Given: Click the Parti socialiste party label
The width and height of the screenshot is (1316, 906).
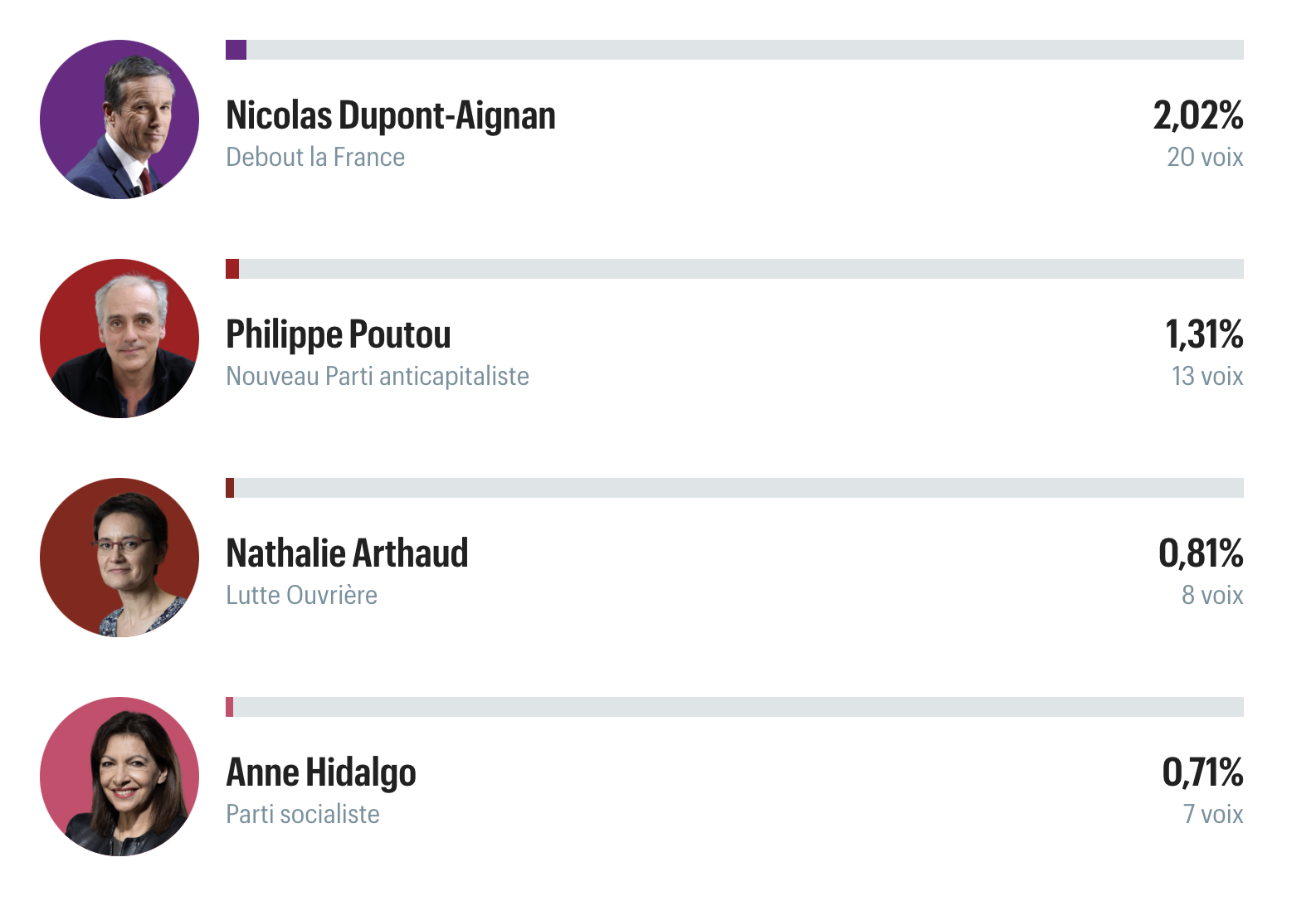Looking at the screenshot, I should point(303,814).
